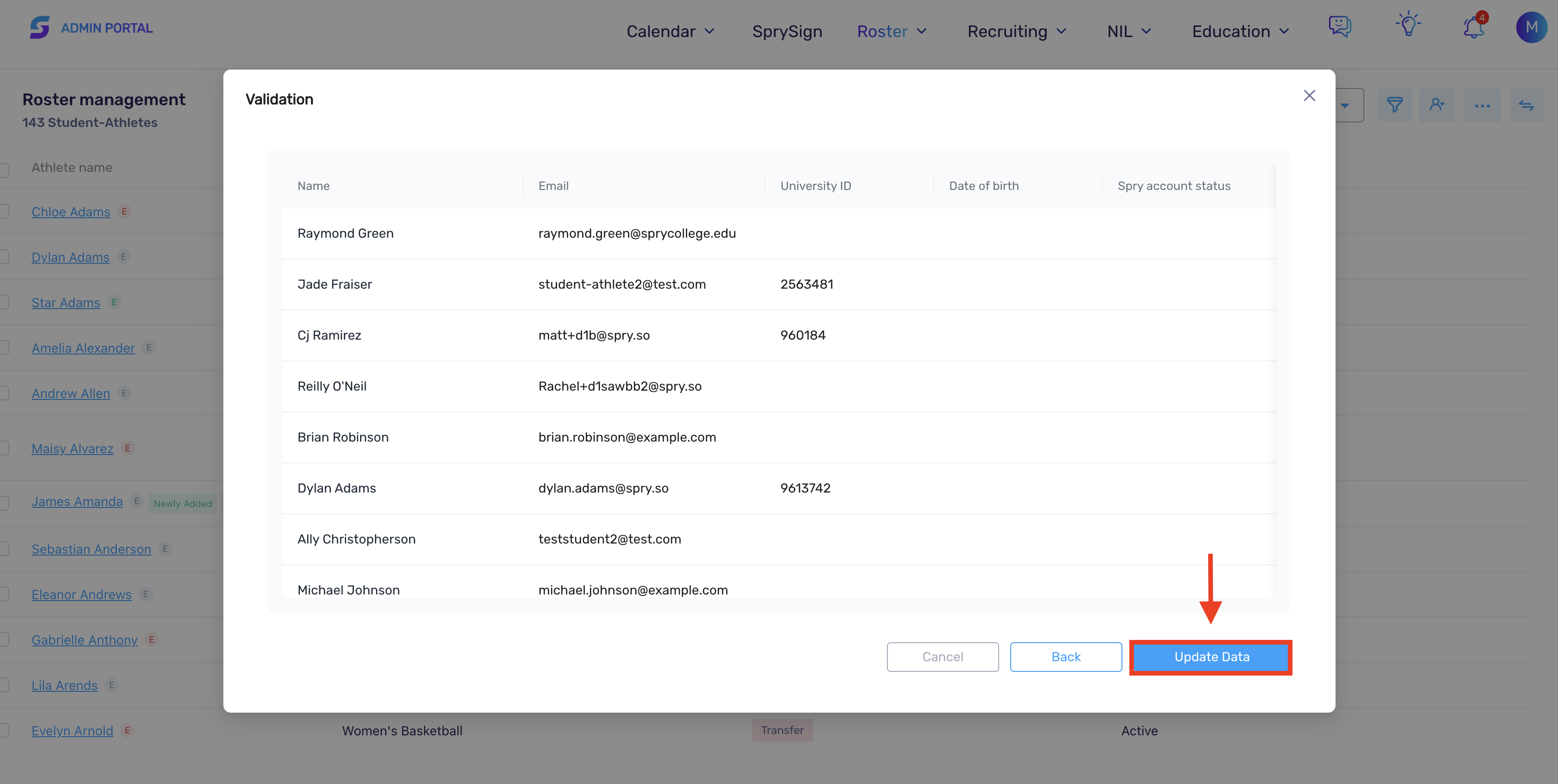The width and height of the screenshot is (1558, 784).
Task: Open Lila Arends profile link
Action: pyautogui.click(x=64, y=685)
